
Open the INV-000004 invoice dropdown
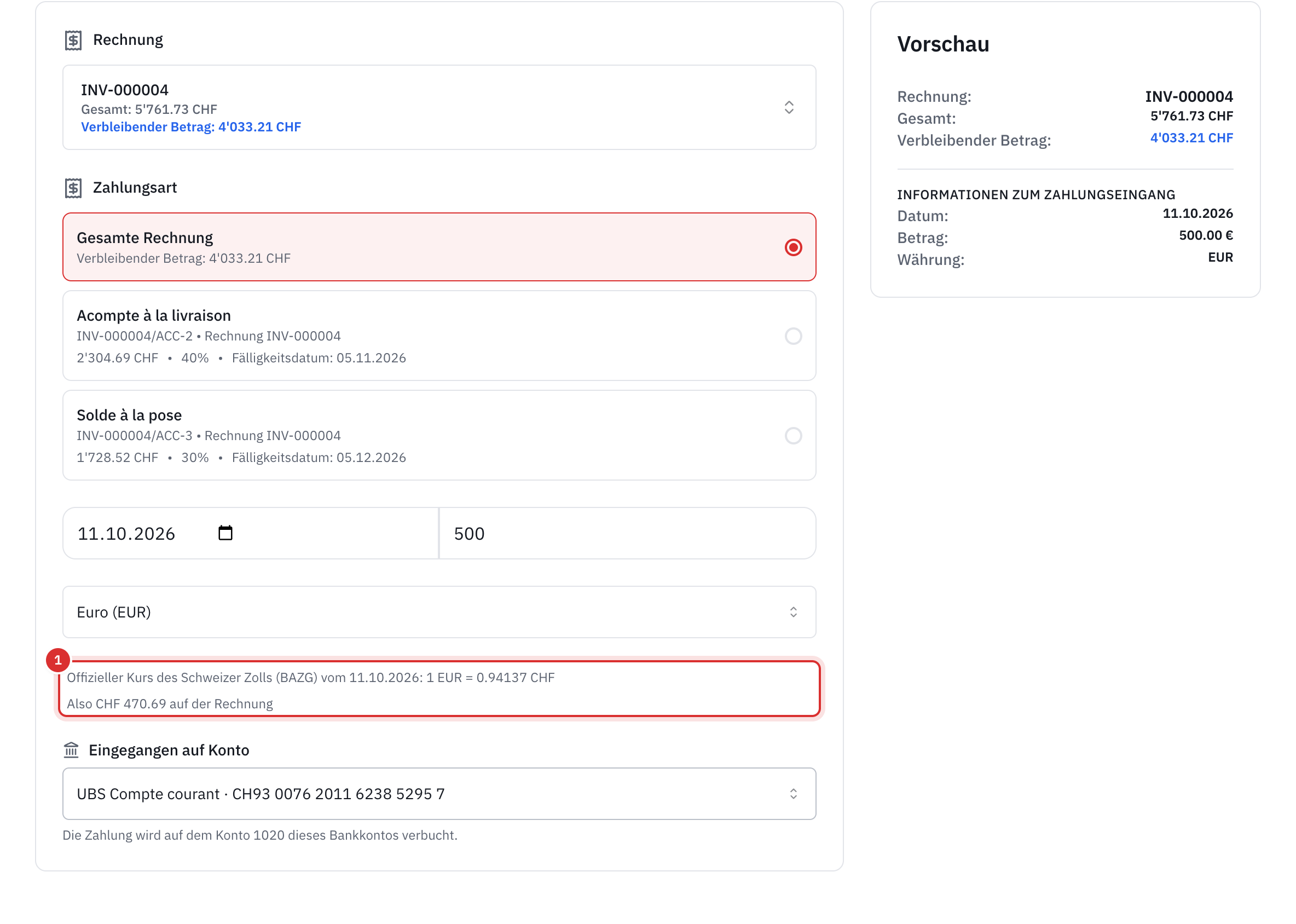click(x=439, y=107)
